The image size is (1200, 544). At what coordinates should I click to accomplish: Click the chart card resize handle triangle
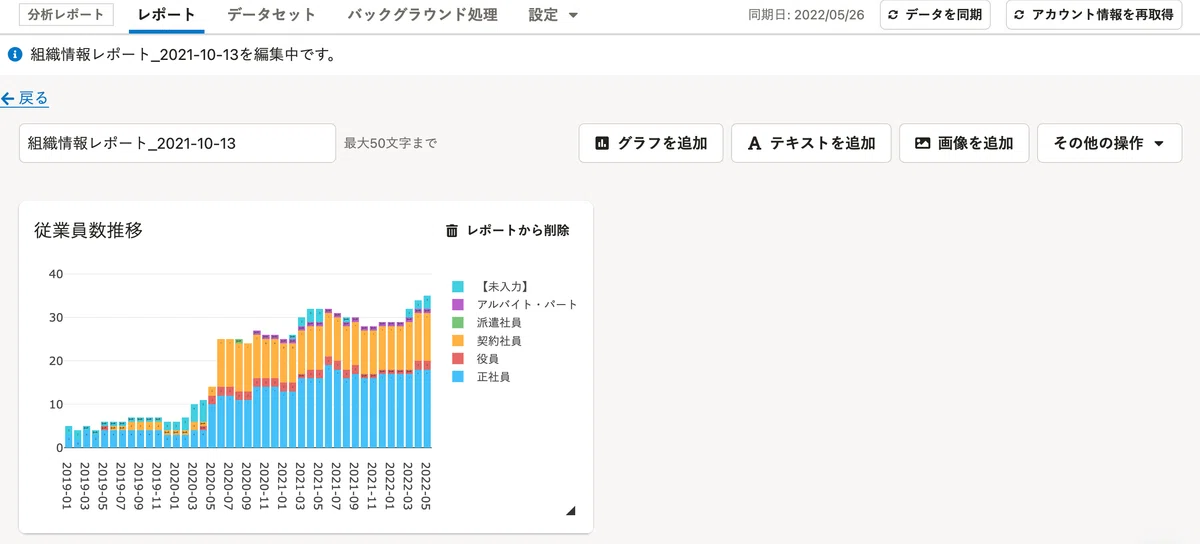571,511
